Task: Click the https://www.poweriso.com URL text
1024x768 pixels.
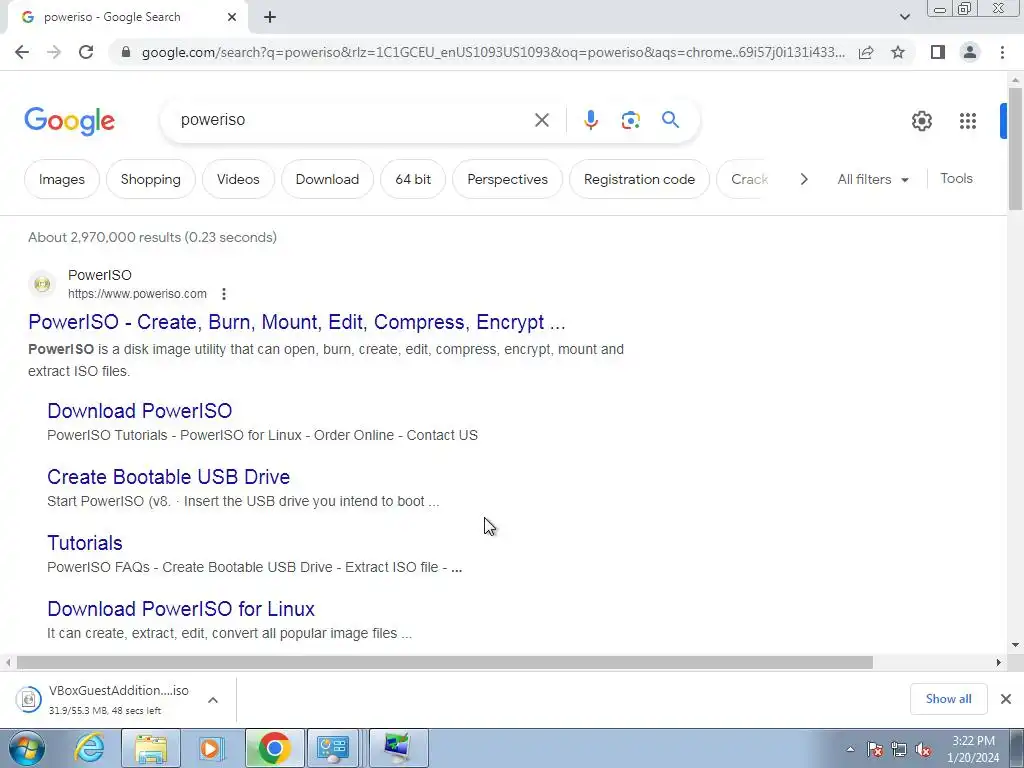Action: click(137, 294)
